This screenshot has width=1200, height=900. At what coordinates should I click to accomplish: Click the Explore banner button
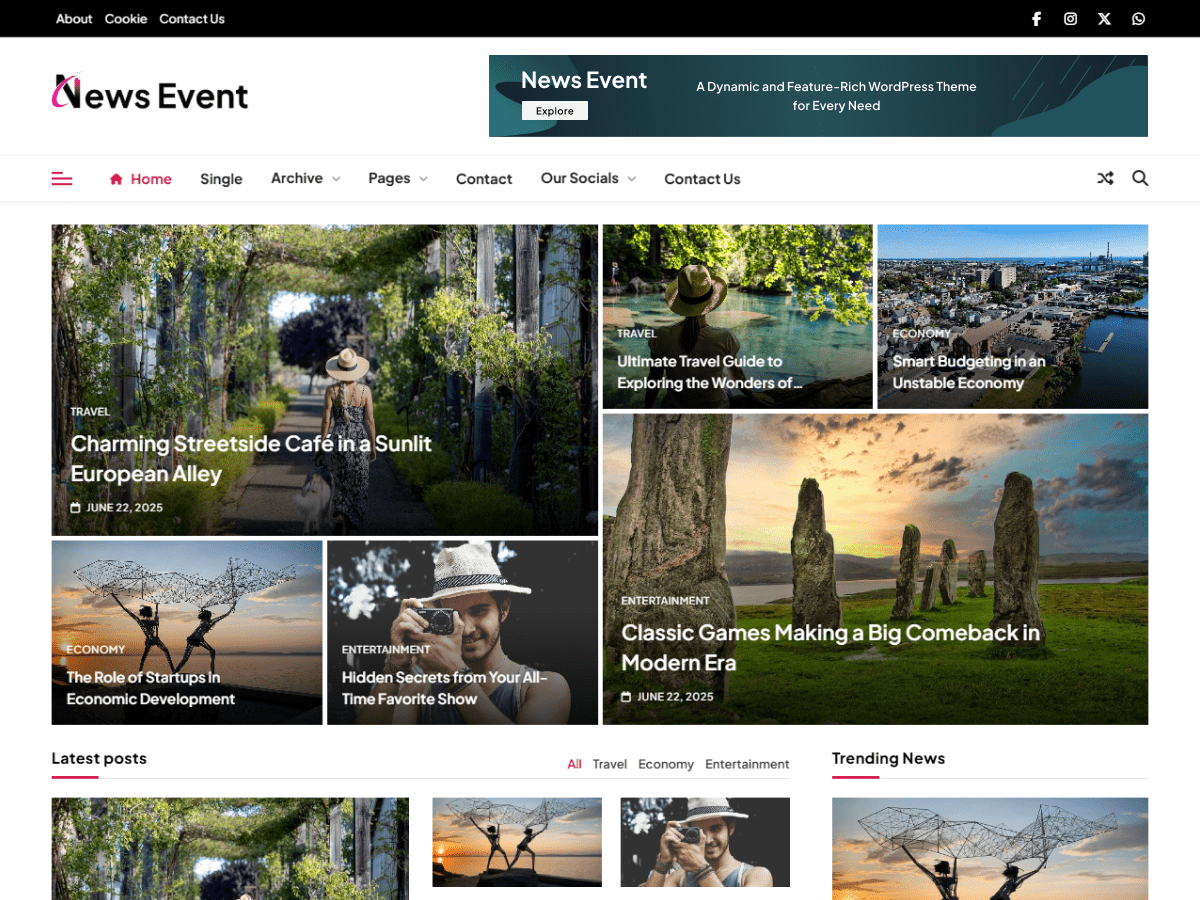[554, 111]
